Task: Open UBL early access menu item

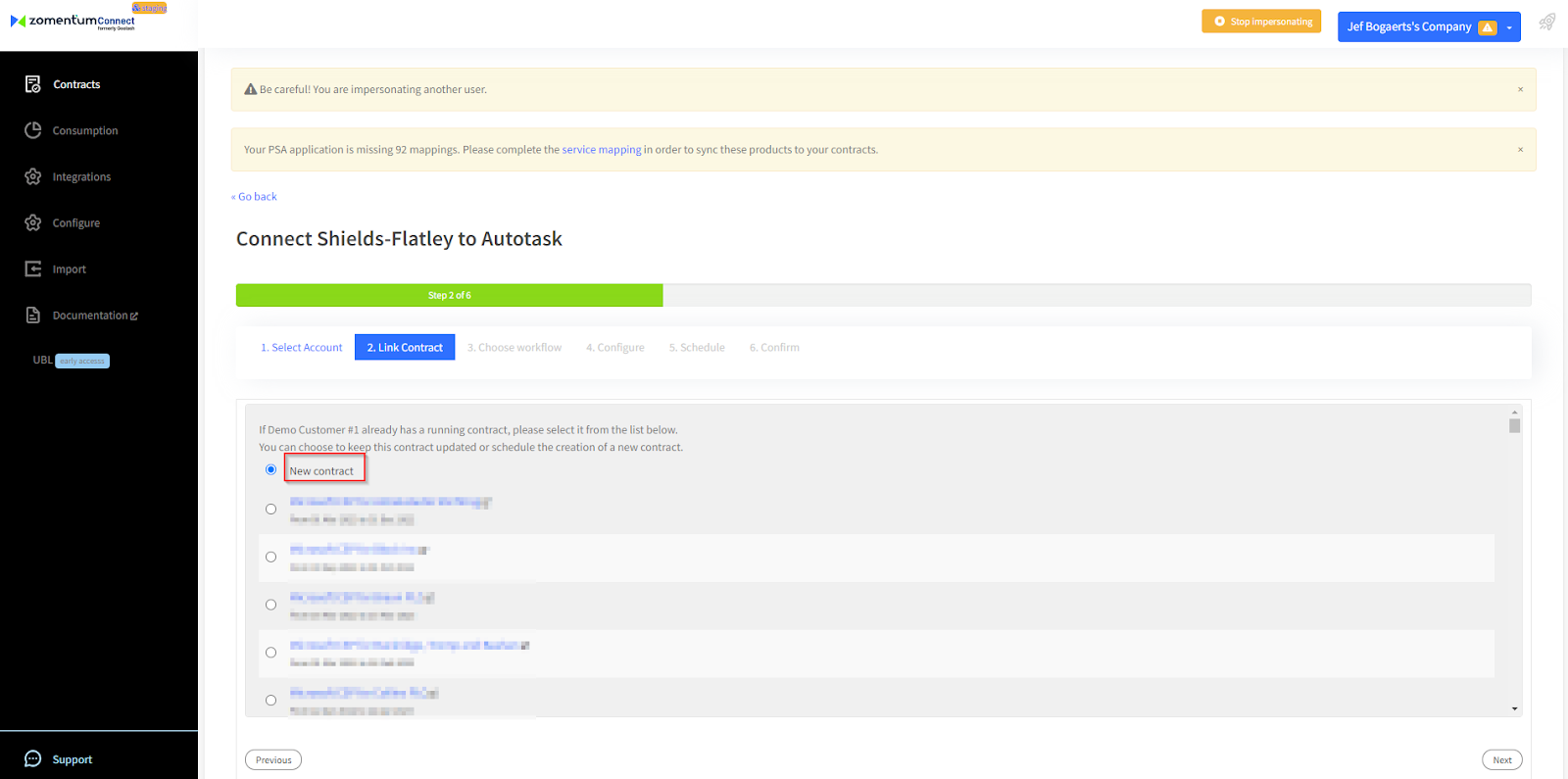Action: [71, 361]
